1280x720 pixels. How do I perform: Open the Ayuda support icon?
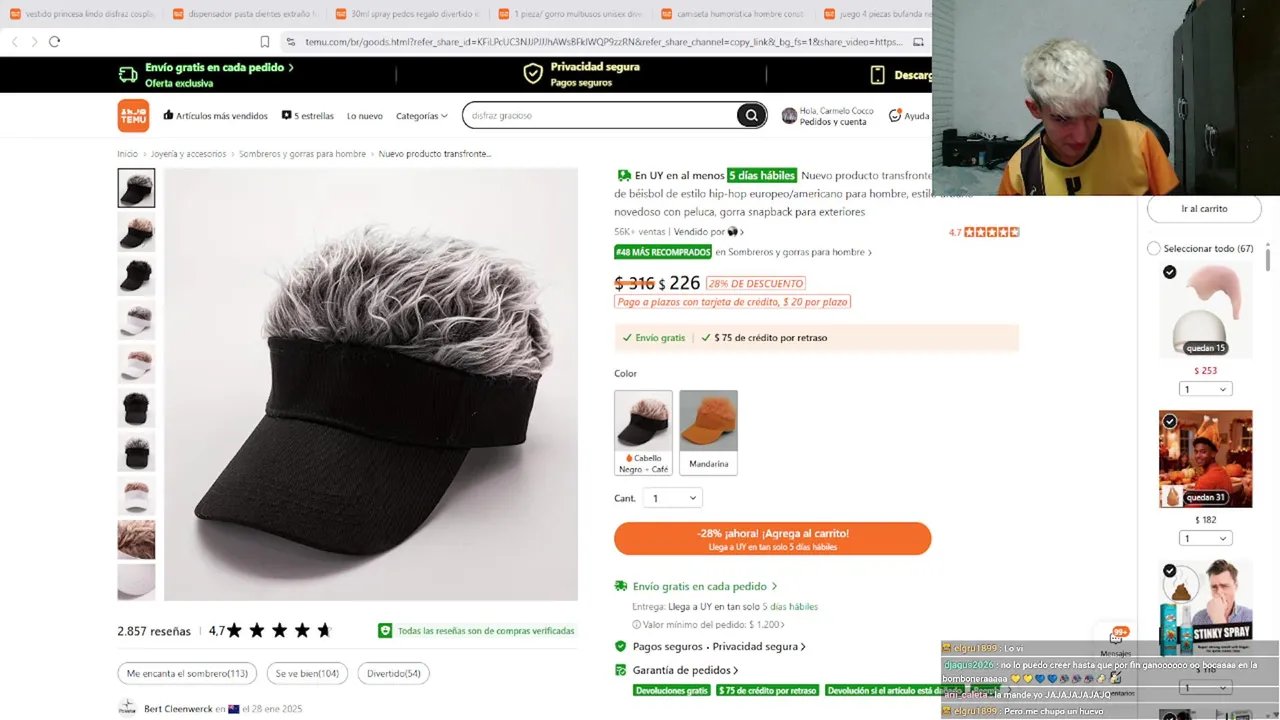(x=894, y=116)
